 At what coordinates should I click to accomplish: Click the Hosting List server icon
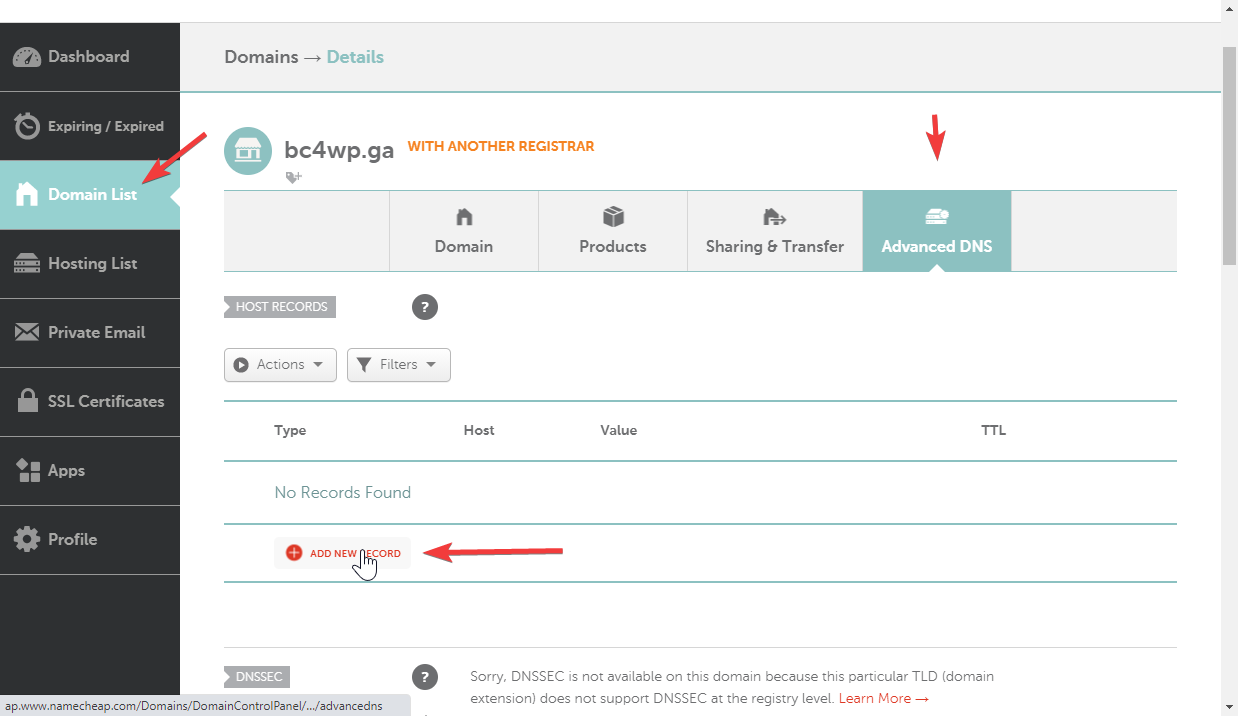pos(27,264)
